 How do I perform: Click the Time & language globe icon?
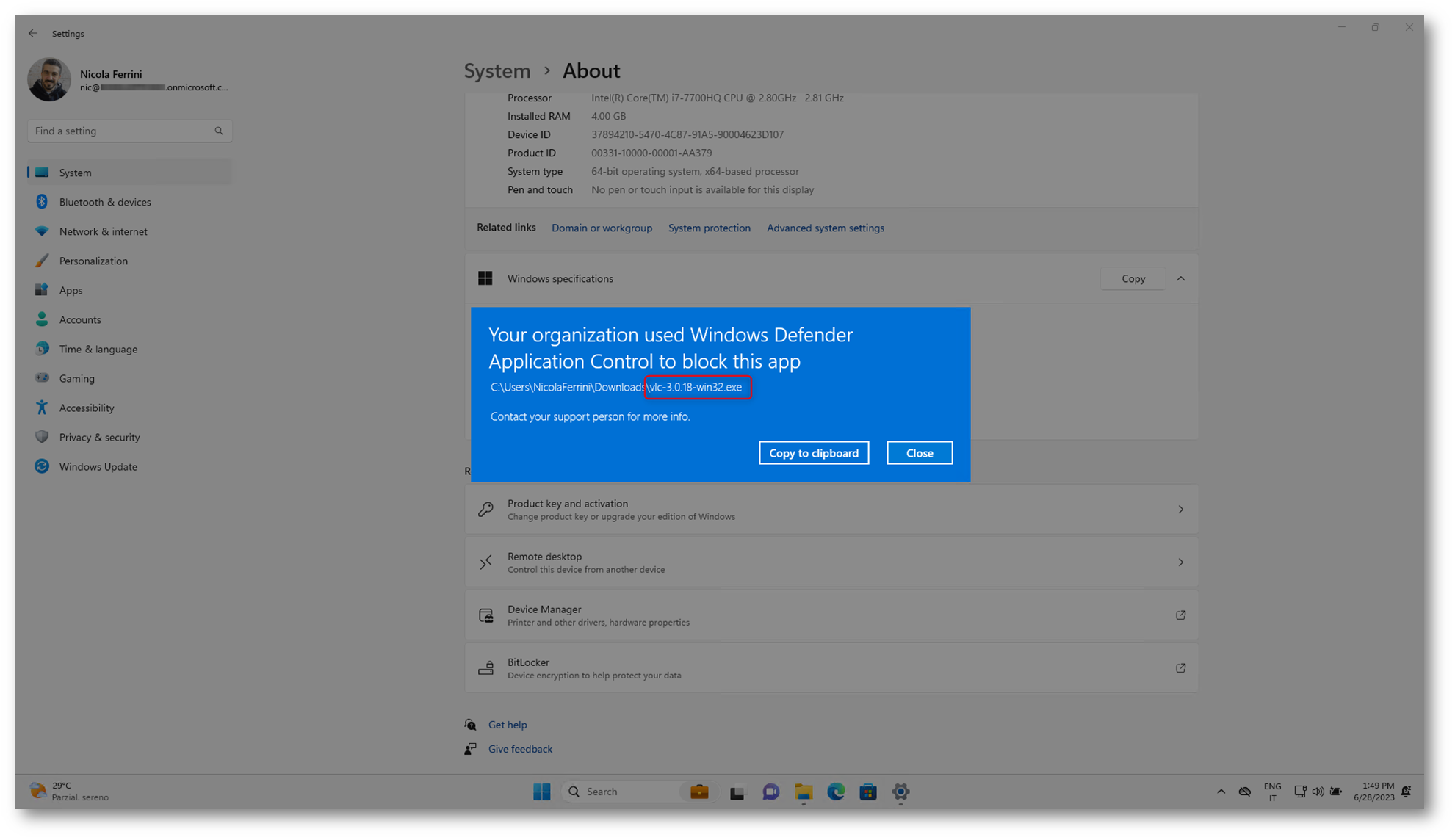(x=42, y=349)
